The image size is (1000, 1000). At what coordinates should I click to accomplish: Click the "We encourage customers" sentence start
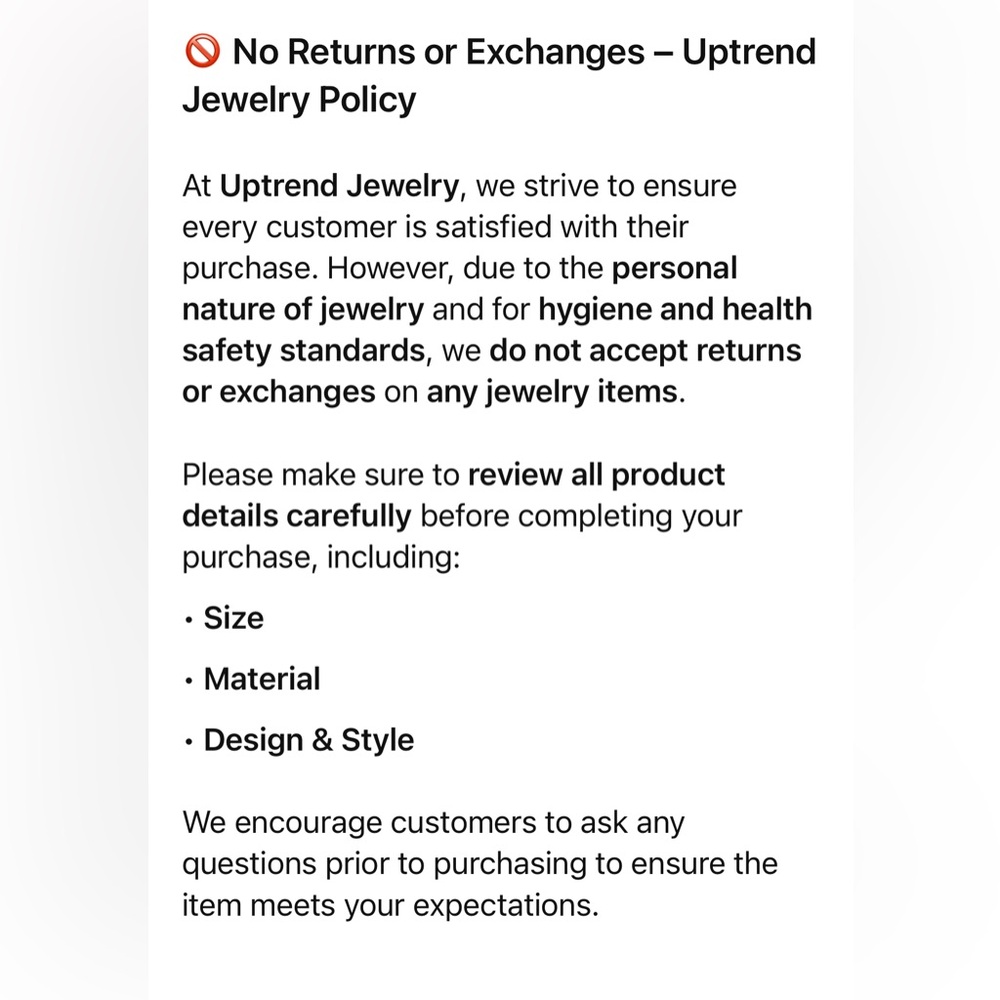pos(380,823)
